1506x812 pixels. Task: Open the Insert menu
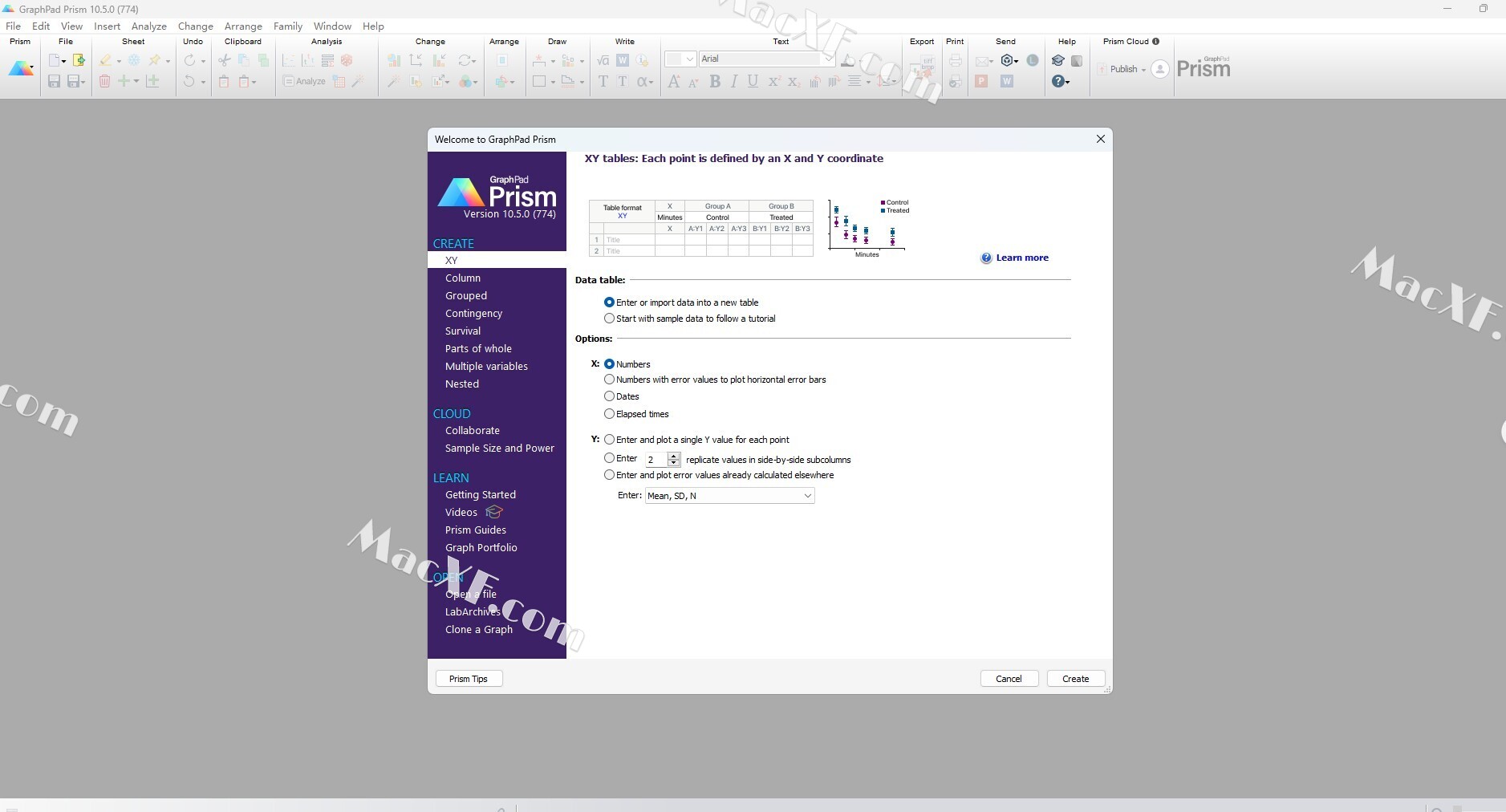tap(108, 26)
